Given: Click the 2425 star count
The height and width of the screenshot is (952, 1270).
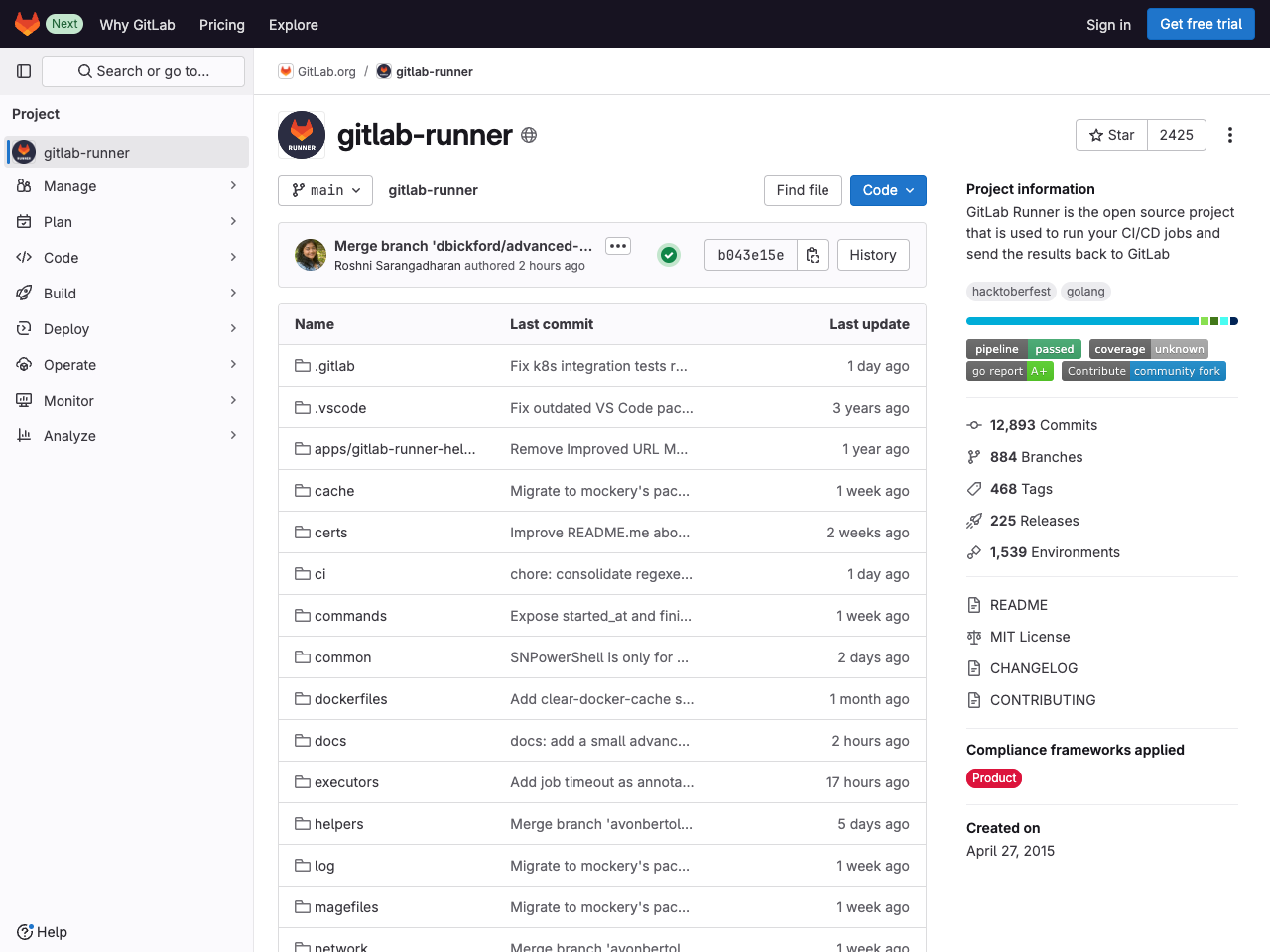Looking at the screenshot, I should tap(1177, 135).
